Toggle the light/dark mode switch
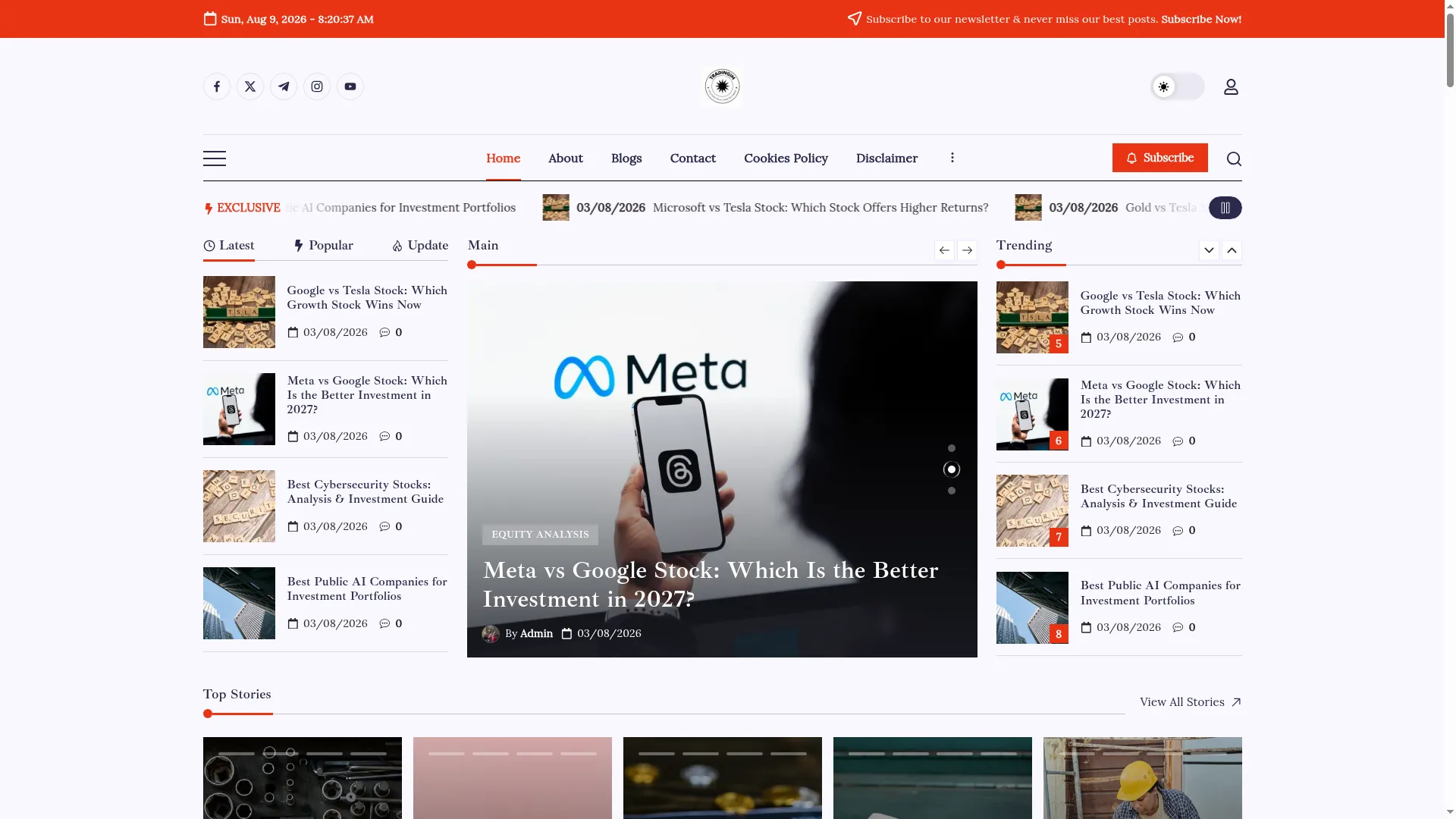1456x819 pixels. point(1177,86)
